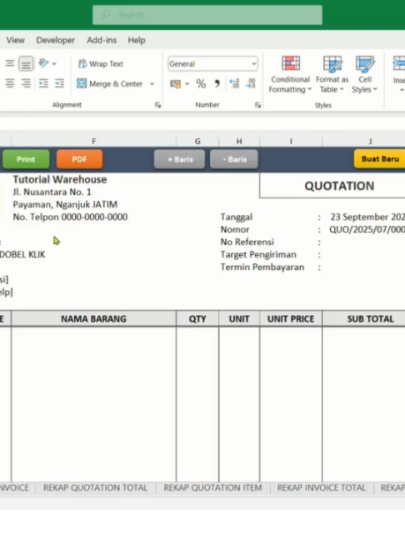Click the Search box in title bar
Viewport: 405px width, 540px height.
point(207,15)
